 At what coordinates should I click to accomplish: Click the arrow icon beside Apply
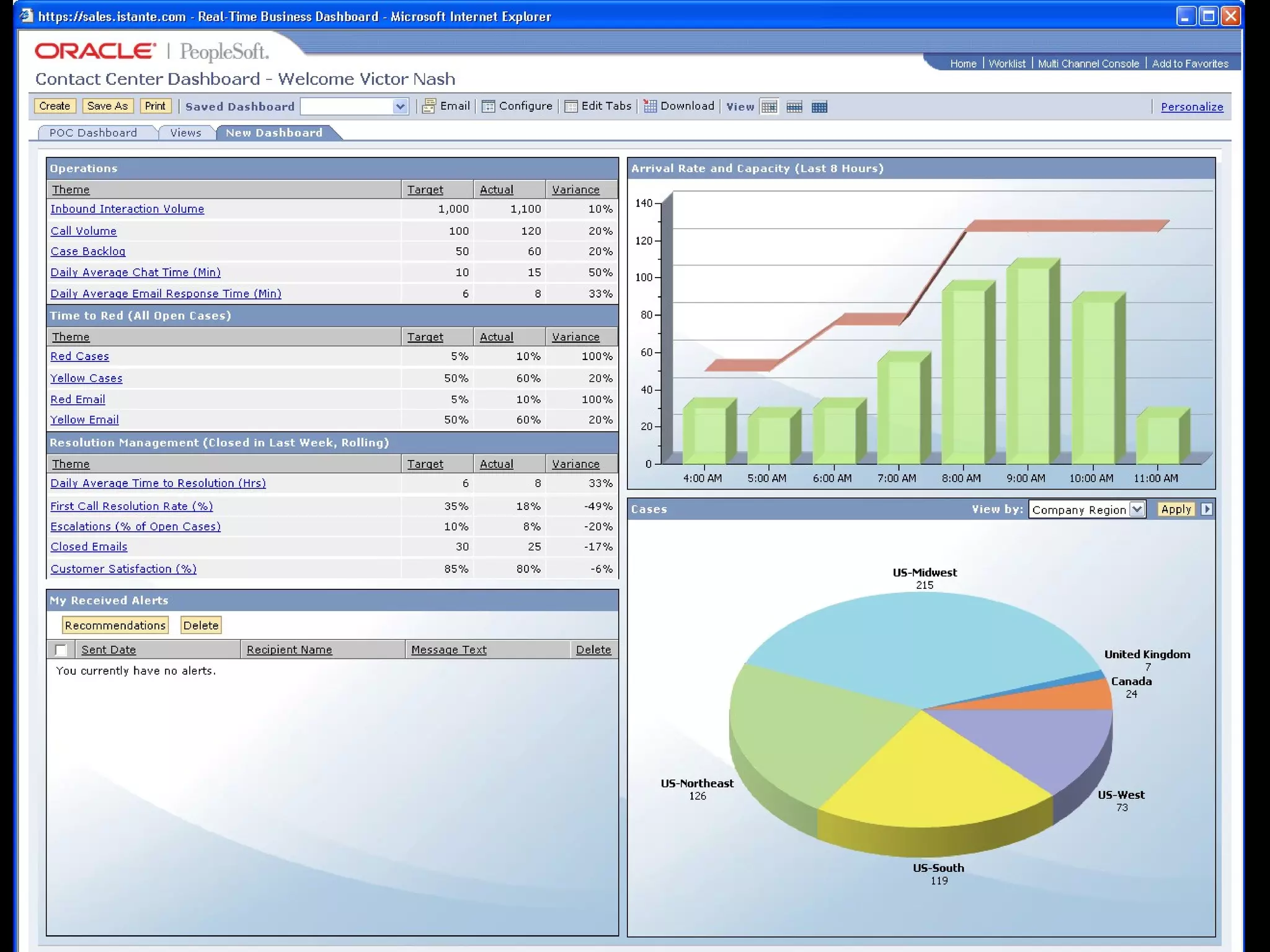click(x=1206, y=509)
